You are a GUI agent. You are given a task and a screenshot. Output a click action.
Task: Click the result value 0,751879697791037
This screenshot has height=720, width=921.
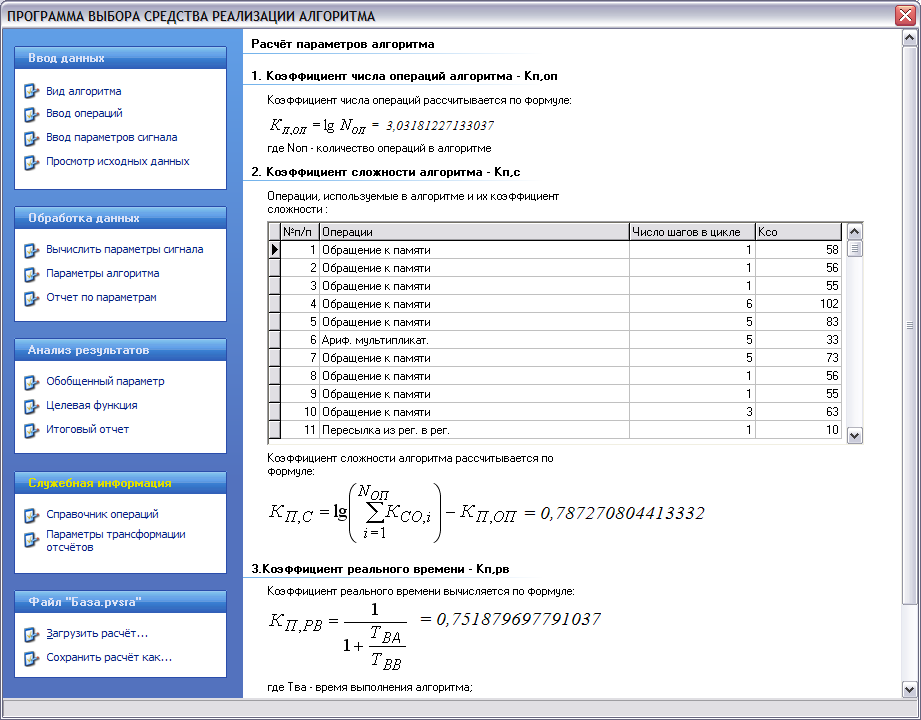[518, 619]
